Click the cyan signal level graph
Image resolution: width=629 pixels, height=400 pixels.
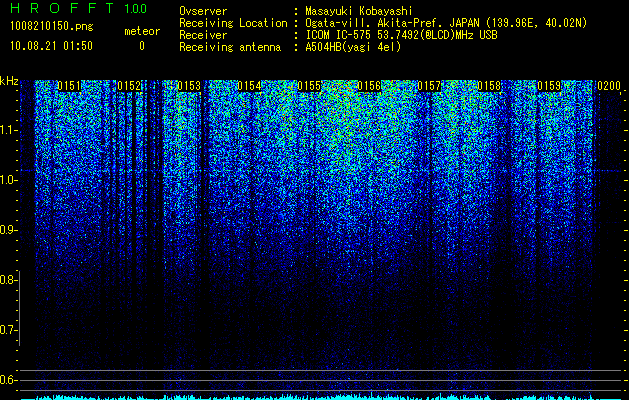321,397
